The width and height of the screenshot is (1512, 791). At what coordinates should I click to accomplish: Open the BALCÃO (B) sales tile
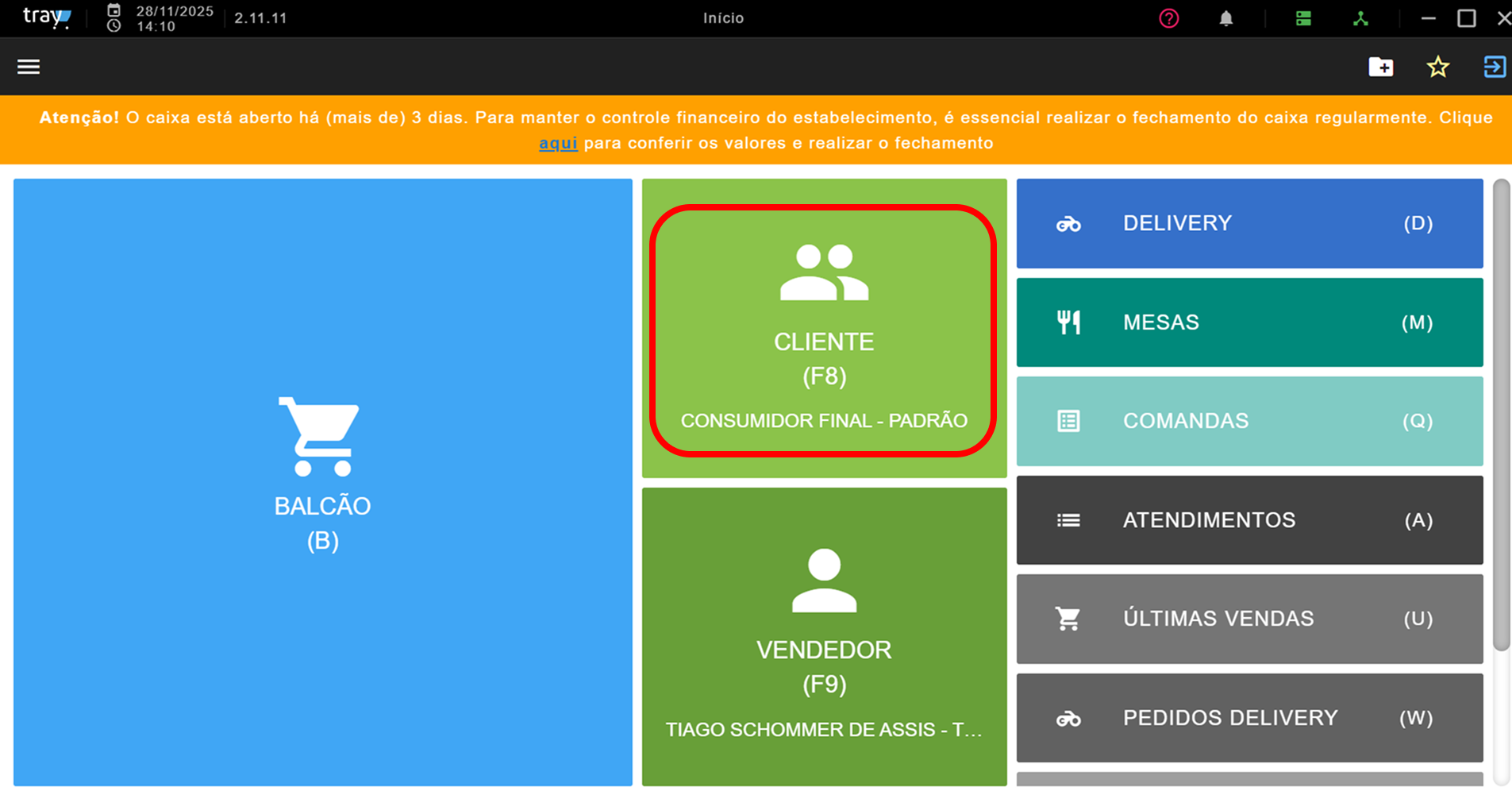(x=323, y=482)
